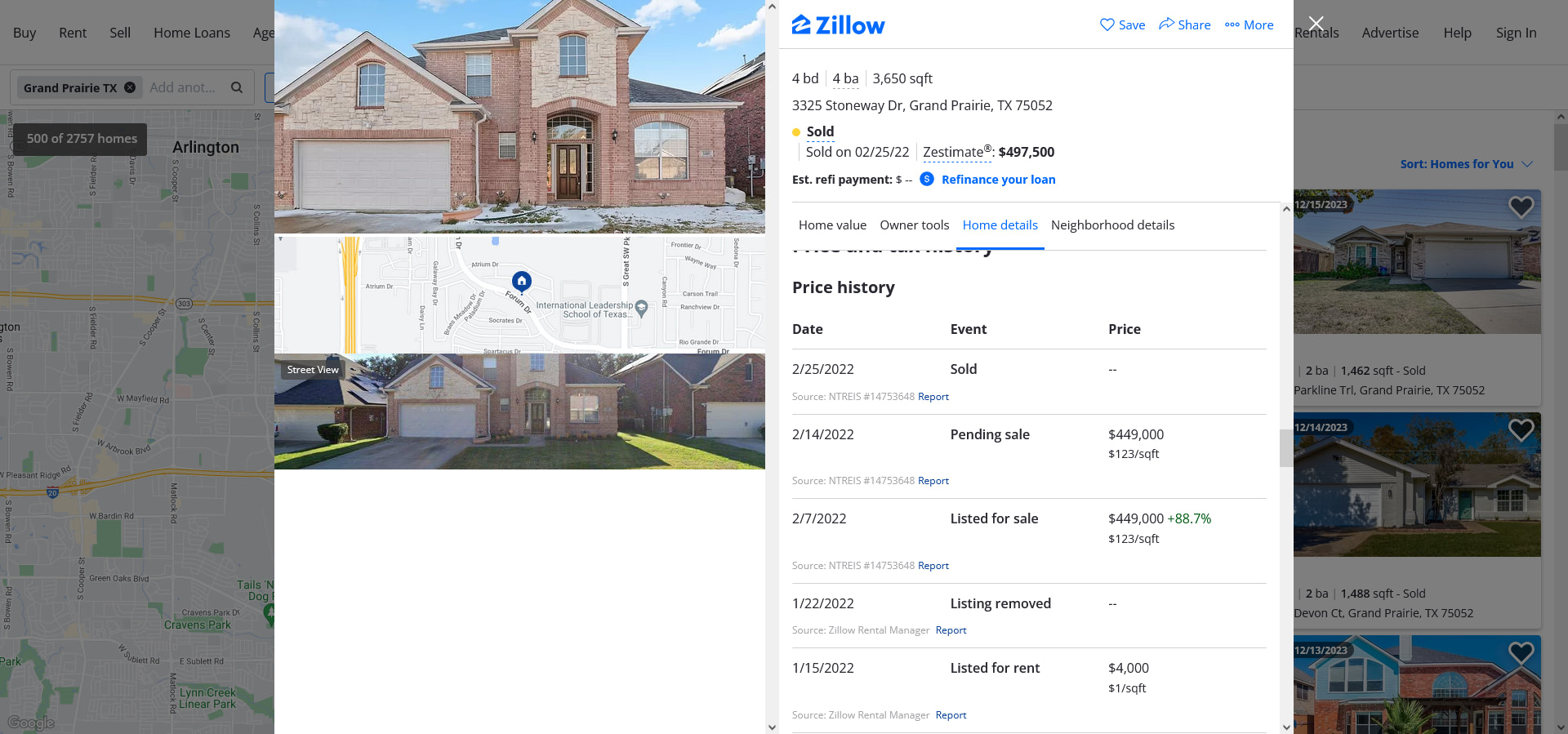Image resolution: width=1568 pixels, height=734 pixels.
Task: Click Sign In
Action: 1516,33
